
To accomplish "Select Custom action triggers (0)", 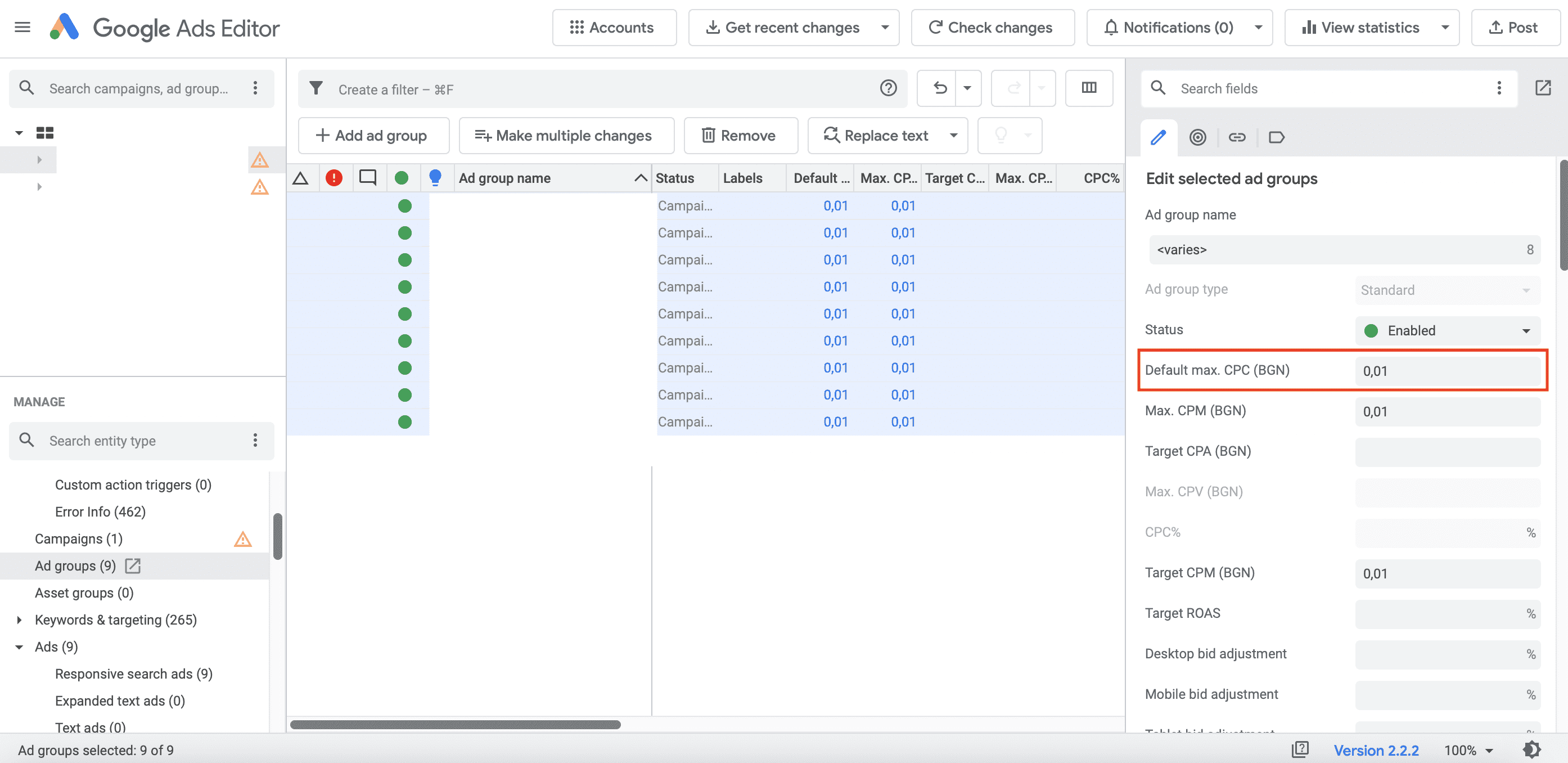I will pos(133,484).
